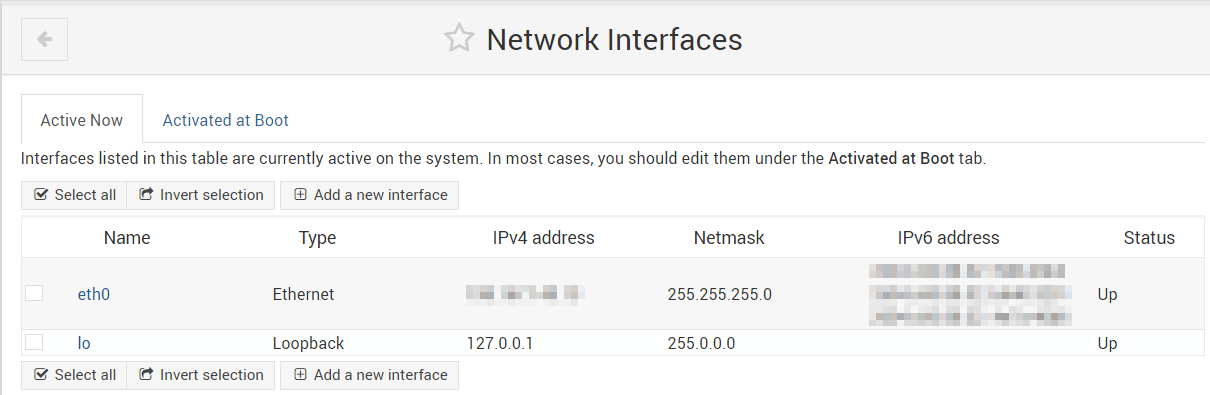
Task: Check the eth0 row checkbox
Action: (34, 293)
